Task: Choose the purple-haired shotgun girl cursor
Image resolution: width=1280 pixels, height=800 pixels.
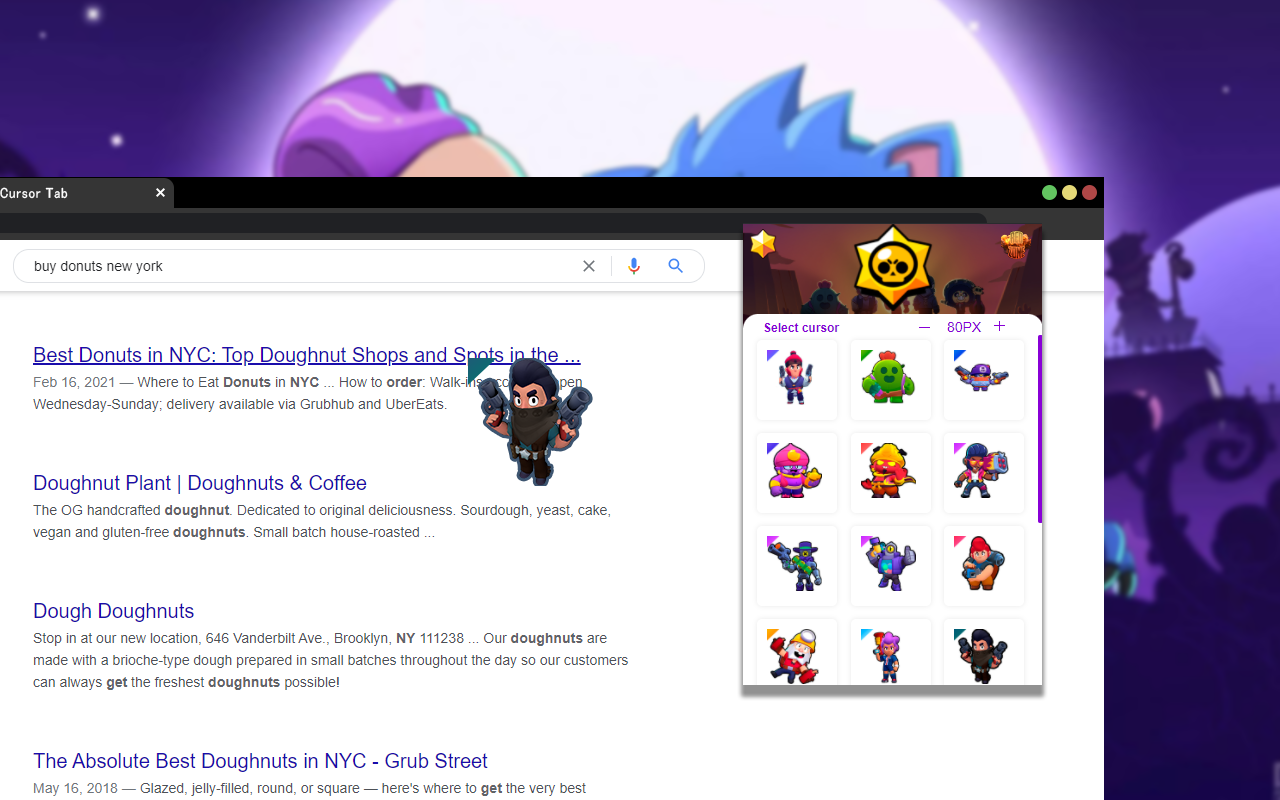Action: click(x=890, y=652)
